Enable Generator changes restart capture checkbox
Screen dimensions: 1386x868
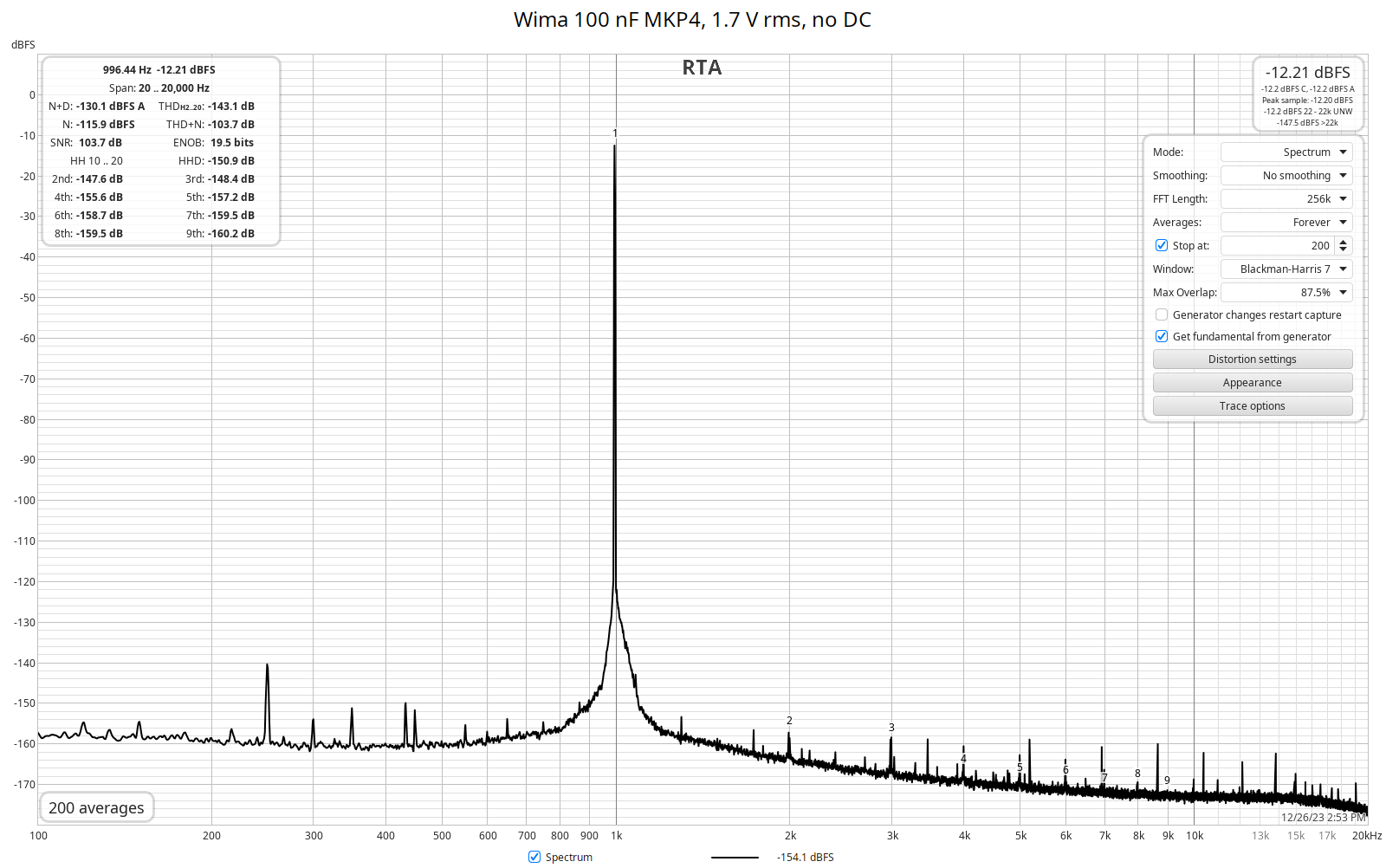(1162, 314)
